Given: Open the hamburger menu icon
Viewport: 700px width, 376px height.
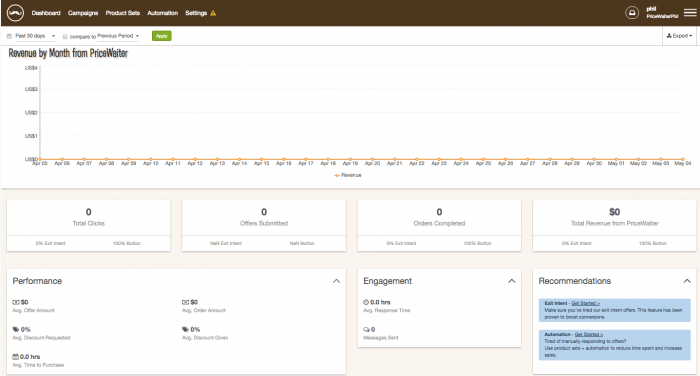Looking at the screenshot, I should coord(690,13).
